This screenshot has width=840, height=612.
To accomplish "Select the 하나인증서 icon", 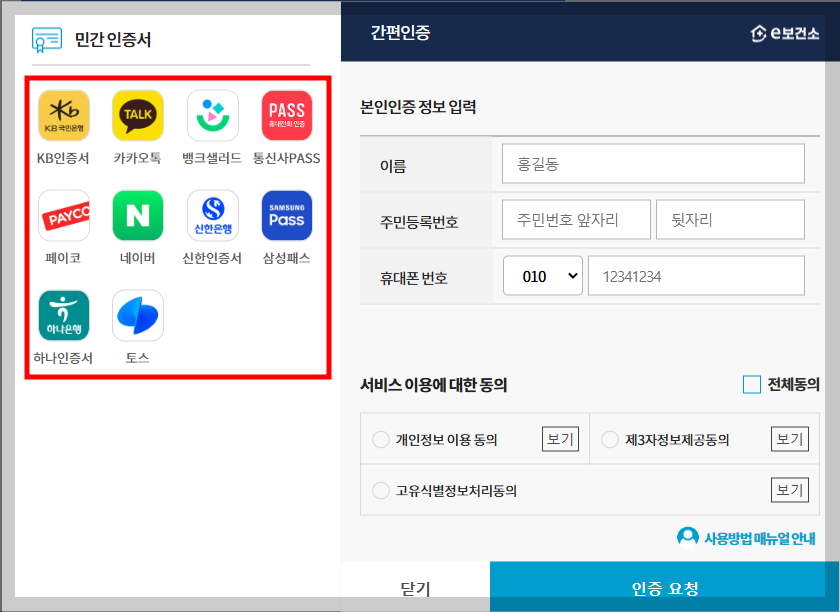I will click(x=64, y=316).
